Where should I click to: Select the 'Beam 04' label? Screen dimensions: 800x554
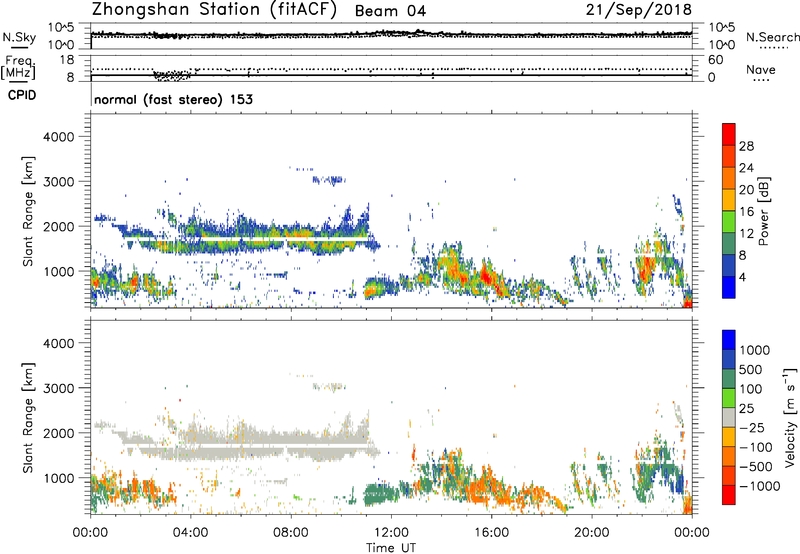point(390,11)
